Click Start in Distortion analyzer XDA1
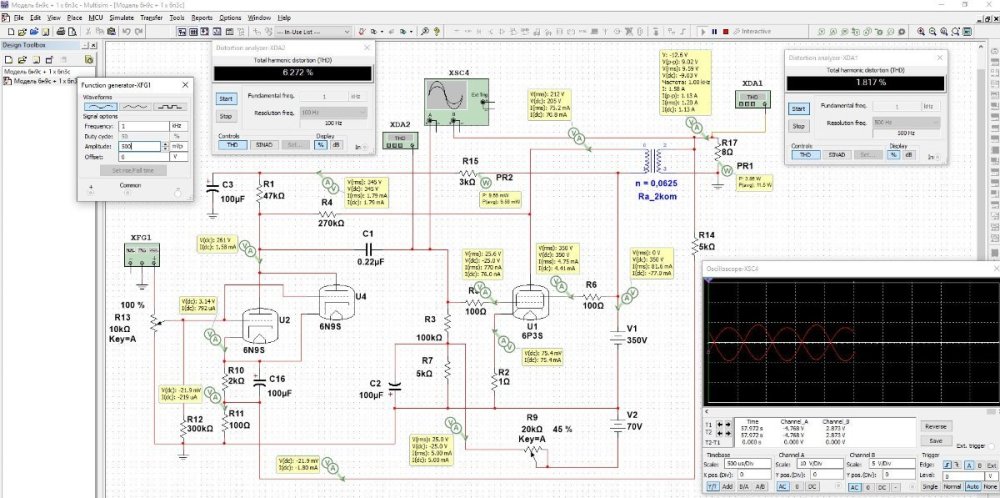 (798, 108)
